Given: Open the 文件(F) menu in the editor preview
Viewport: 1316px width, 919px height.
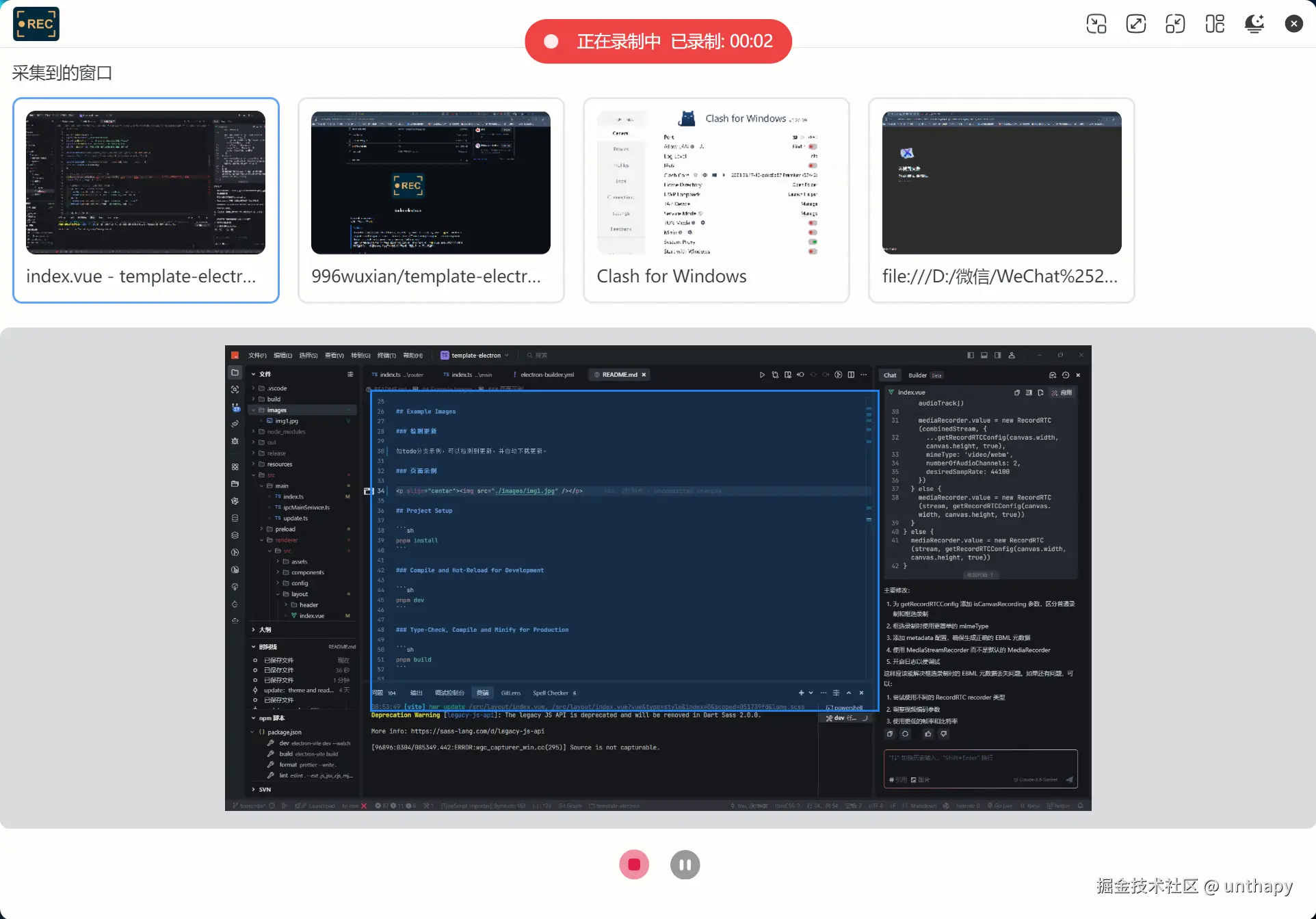Looking at the screenshot, I should (257, 356).
